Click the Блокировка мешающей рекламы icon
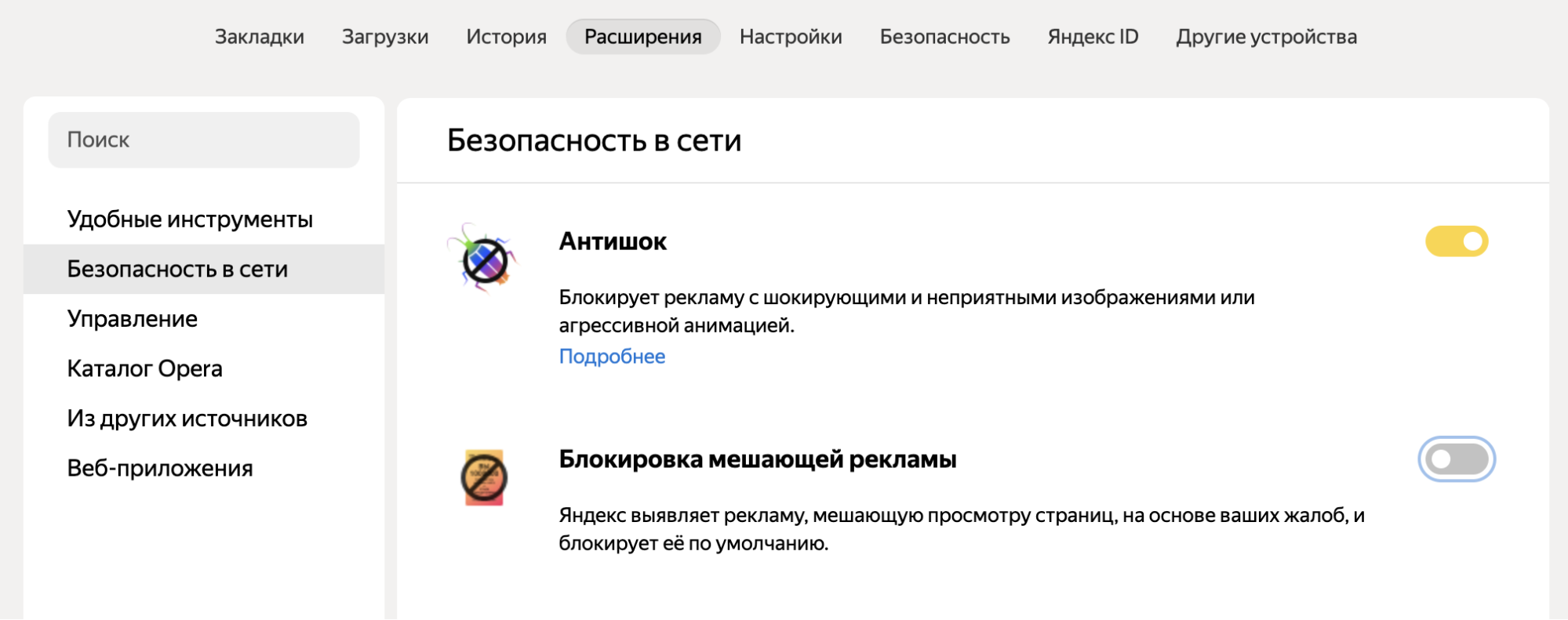The image size is (1568, 620). click(484, 477)
